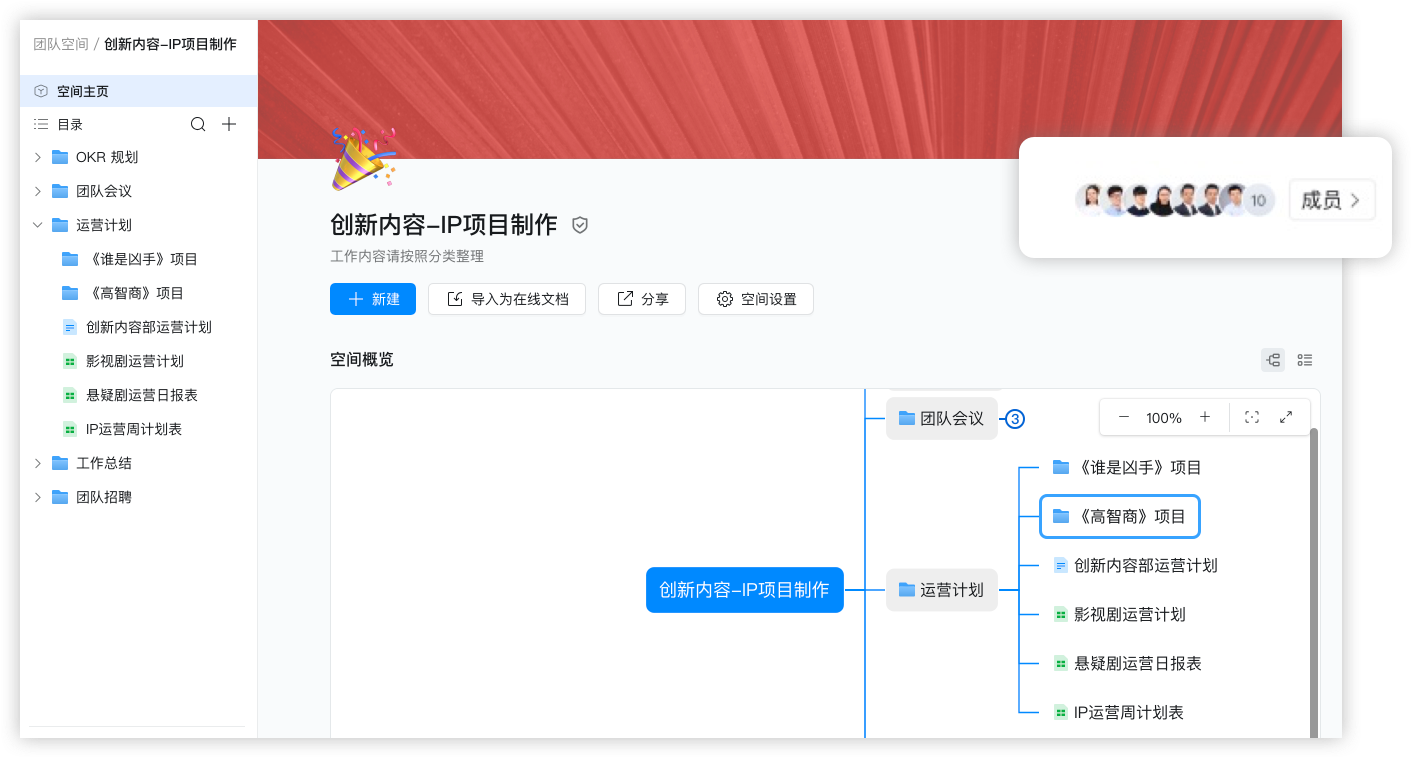Screen dimensions: 1412x758
Task: Click the root node 创新内容-IP项目制作
Action: [745, 590]
